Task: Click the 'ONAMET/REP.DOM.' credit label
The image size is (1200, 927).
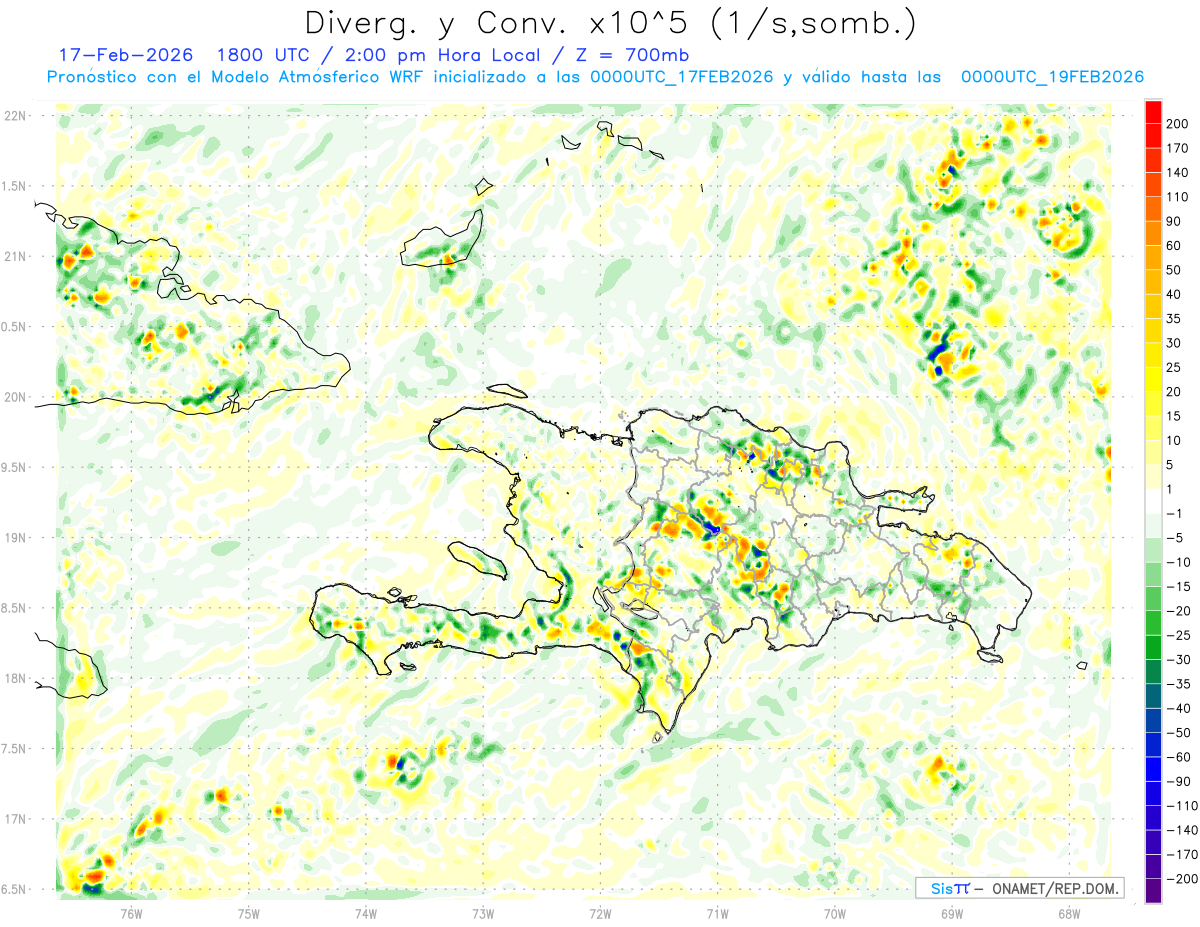Action: (1053, 888)
